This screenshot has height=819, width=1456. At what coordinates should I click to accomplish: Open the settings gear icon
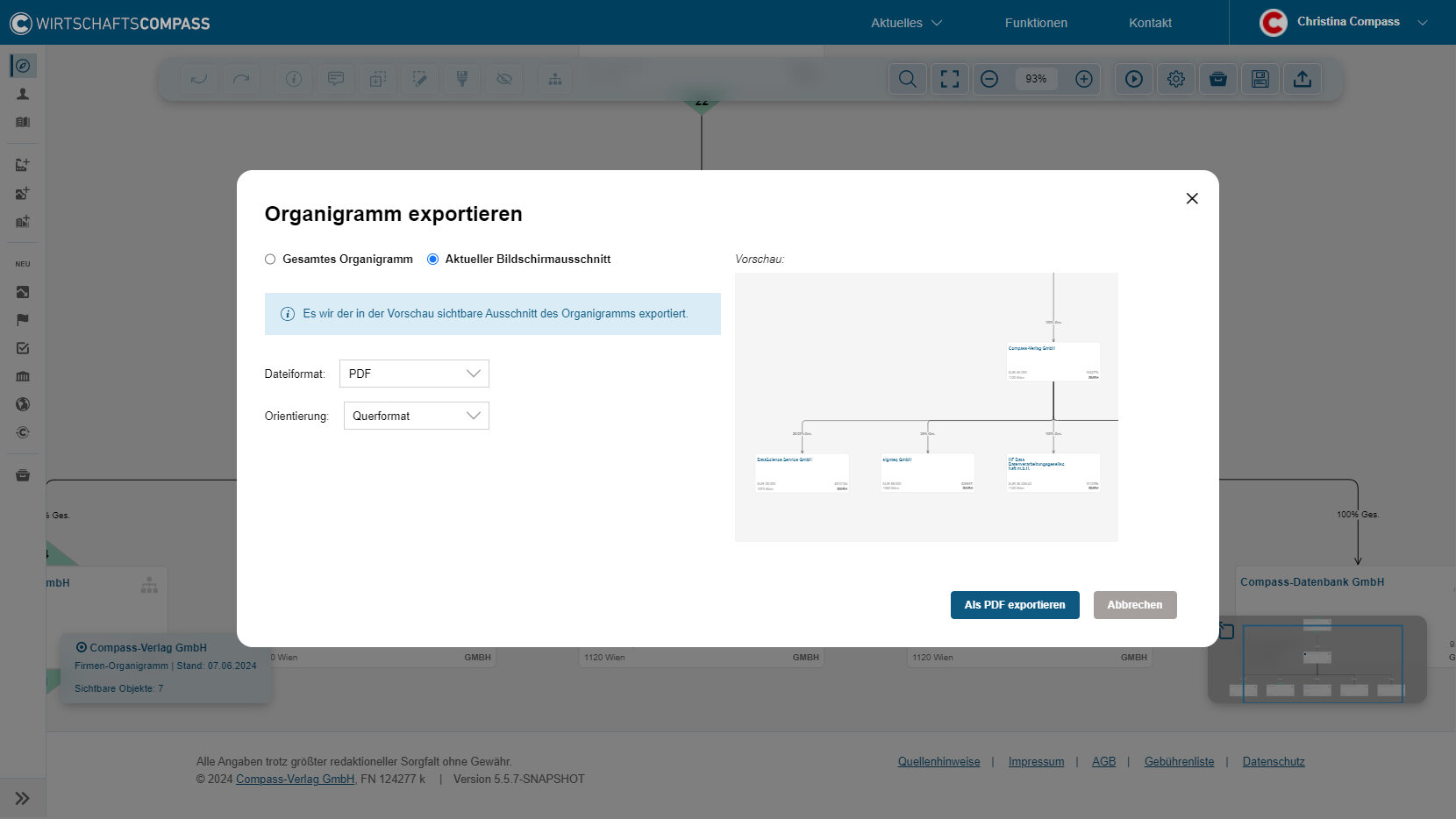[x=1176, y=79]
